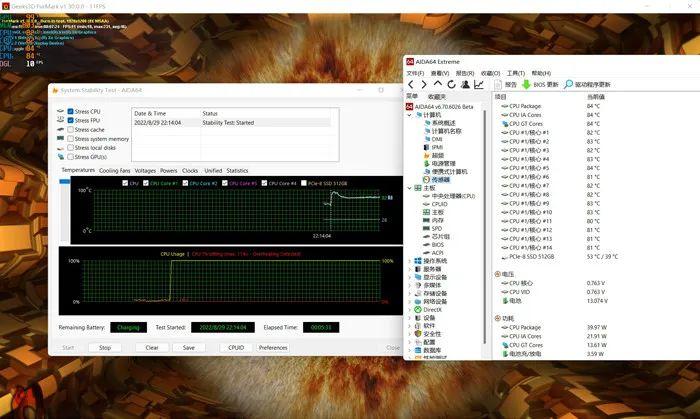
Task: Toggle the CPU graph legend checkbox
Action: point(125,183)
